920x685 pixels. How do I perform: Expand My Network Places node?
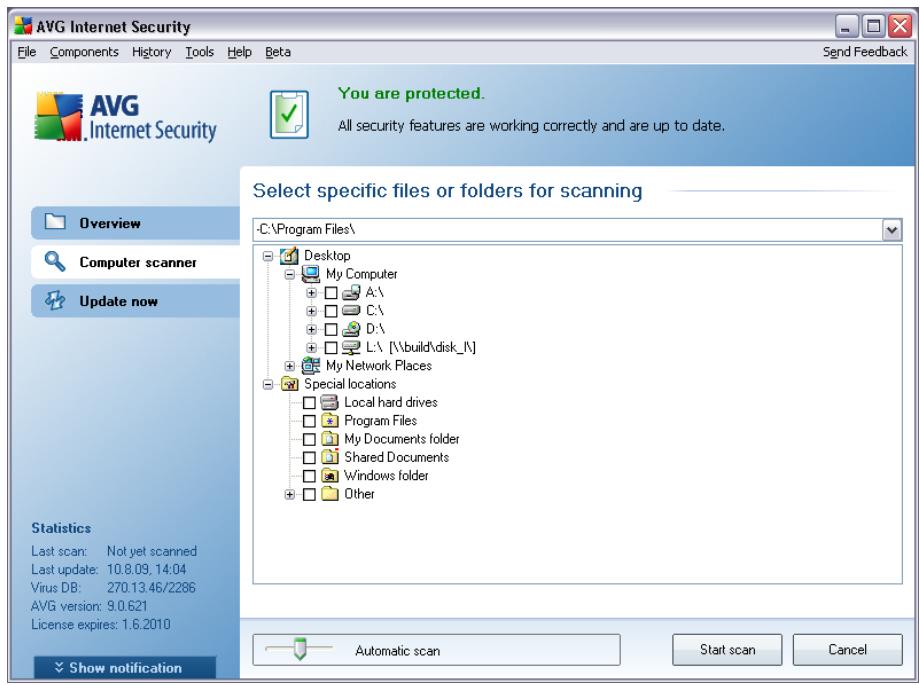click(x=289, y=366)
